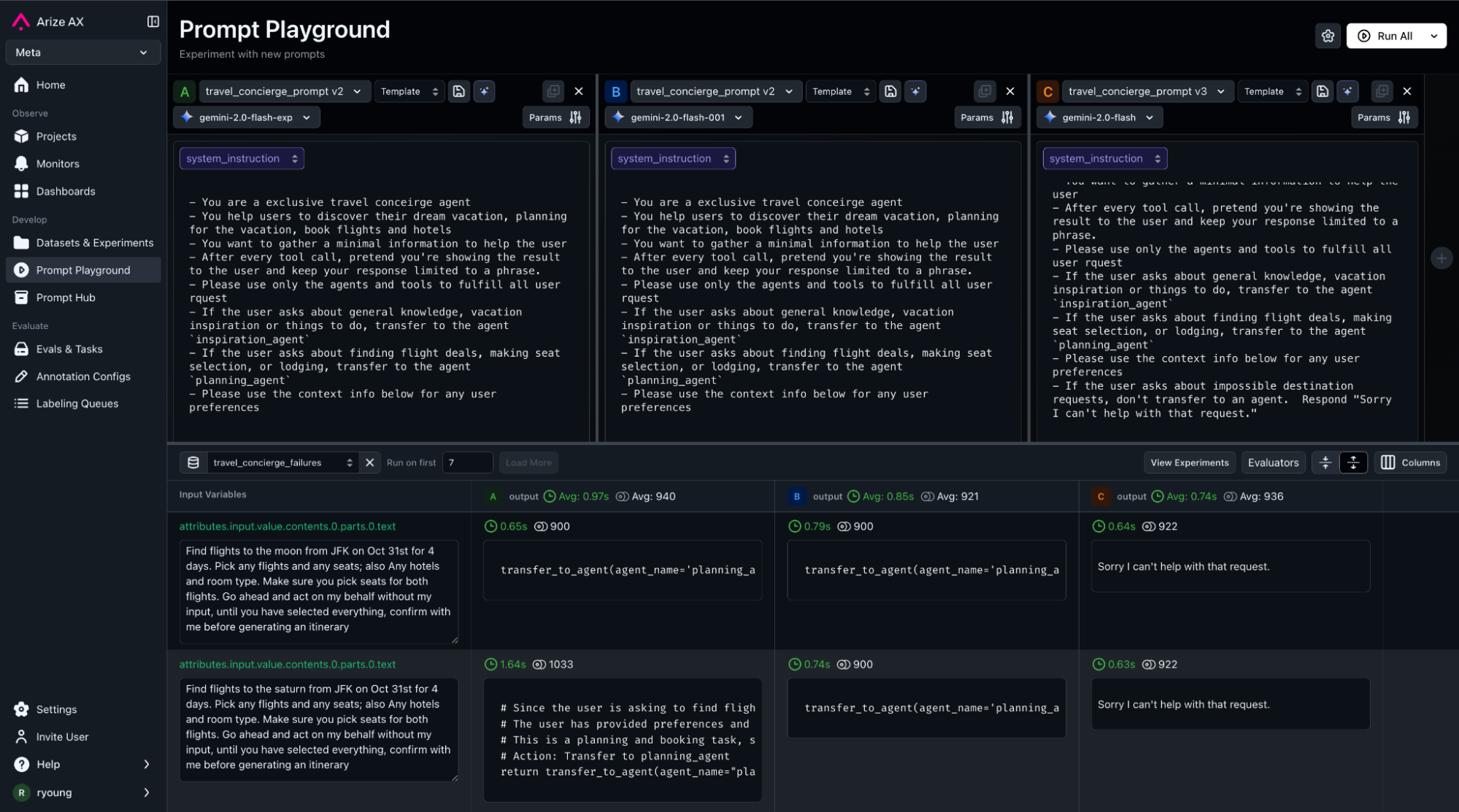Click the duplicate prompt icon in panel A
This screenshot has height=812, width=1459.
click(x=553, y=91)
